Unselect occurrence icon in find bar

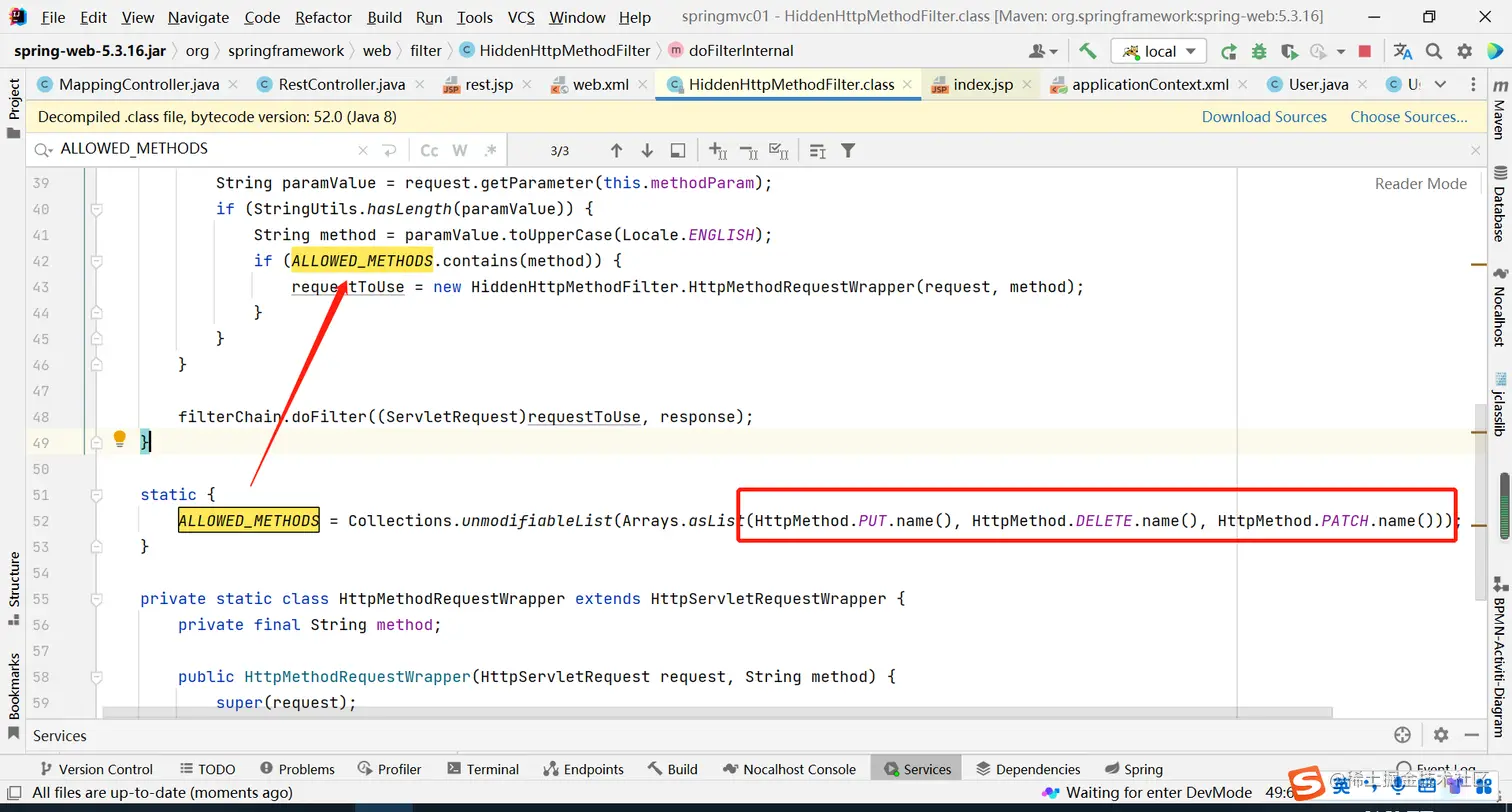pyautogui.click(x=749, y=150)
